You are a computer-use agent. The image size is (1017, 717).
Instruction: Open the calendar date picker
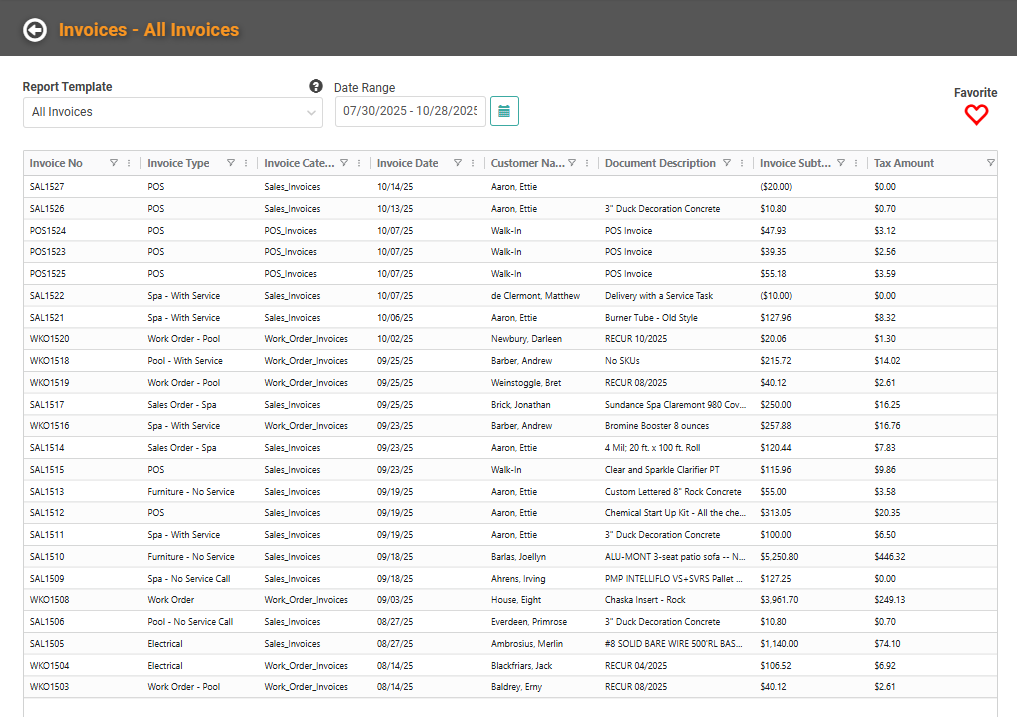(504, 111)
